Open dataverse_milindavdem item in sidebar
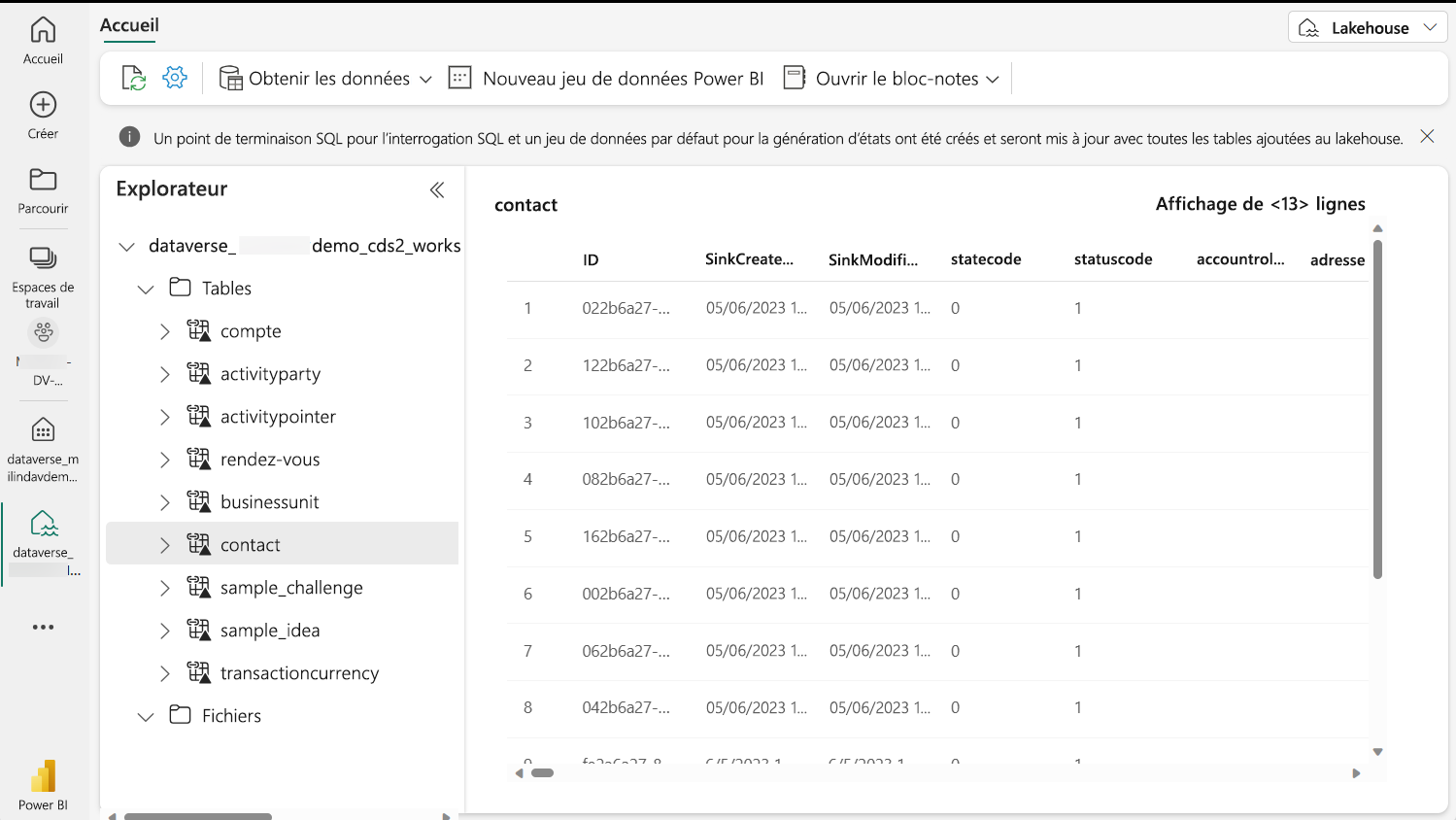This screenshot has height=820, width=1456. [x=43, y=450]
